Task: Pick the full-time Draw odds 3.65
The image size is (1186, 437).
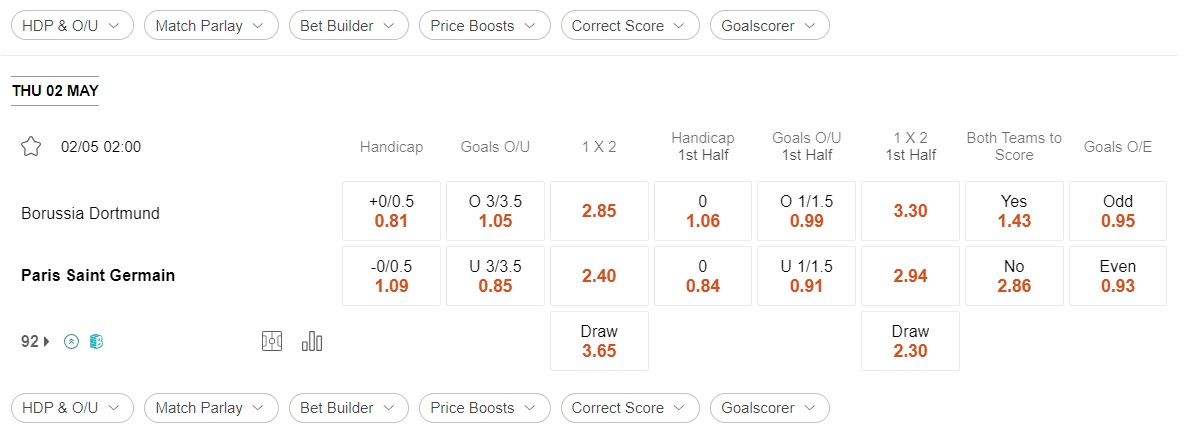Action: tap(599, 341)
